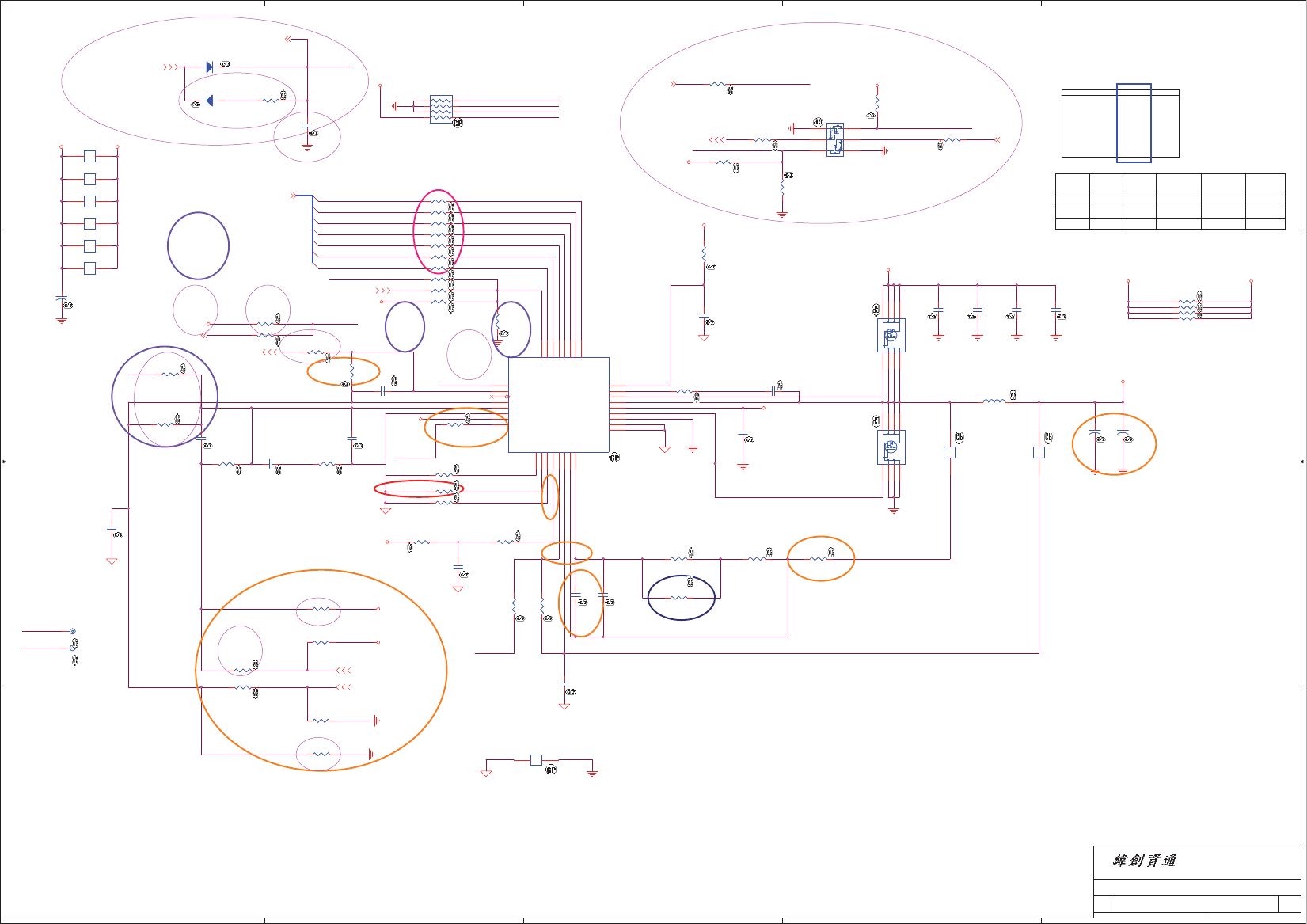Viewport: 1307px width, 924px height.
Task: Select the lower power MOSFET package
Action: coord(891,447)
